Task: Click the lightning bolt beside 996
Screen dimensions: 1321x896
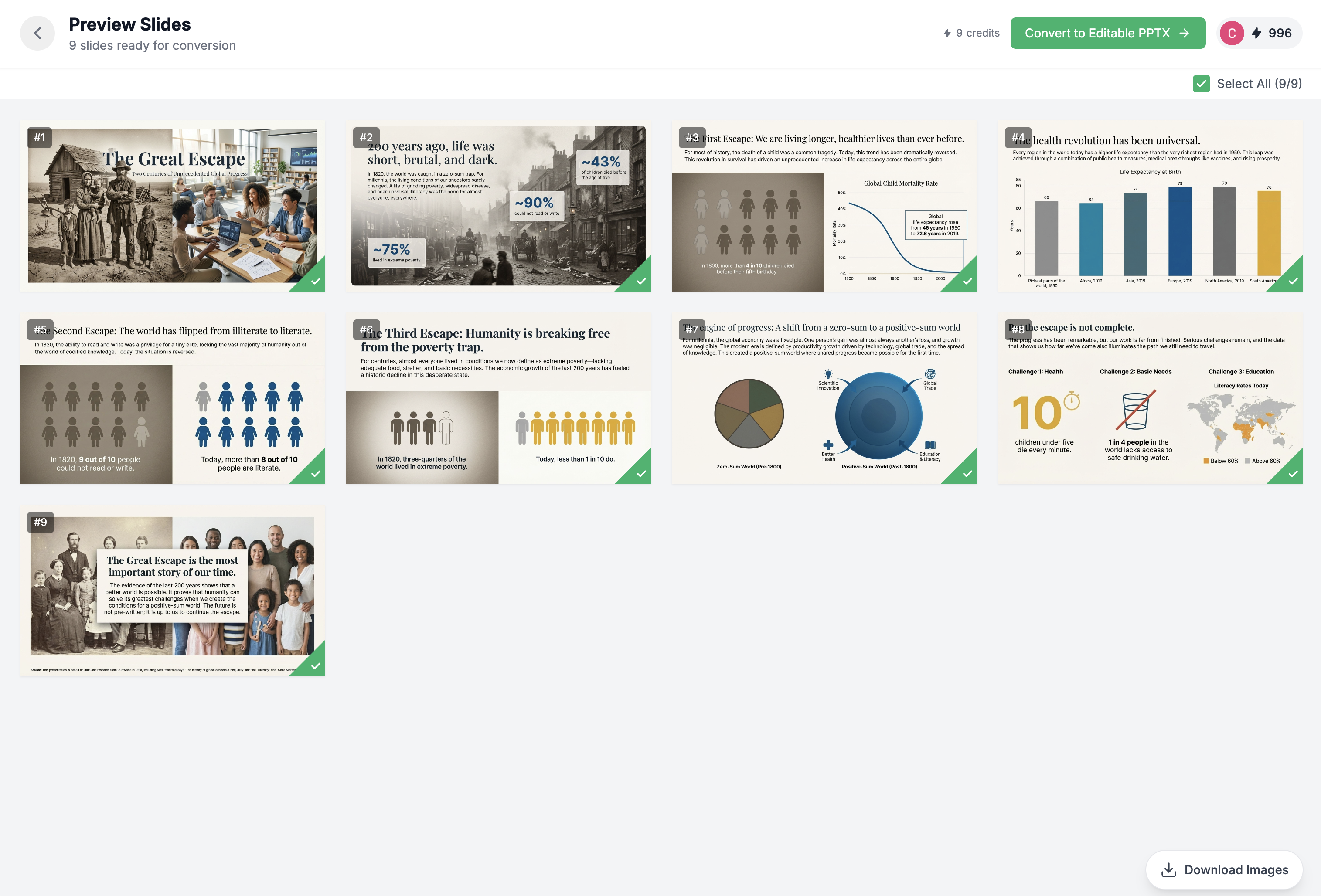Action: (x=1256, y=33)
